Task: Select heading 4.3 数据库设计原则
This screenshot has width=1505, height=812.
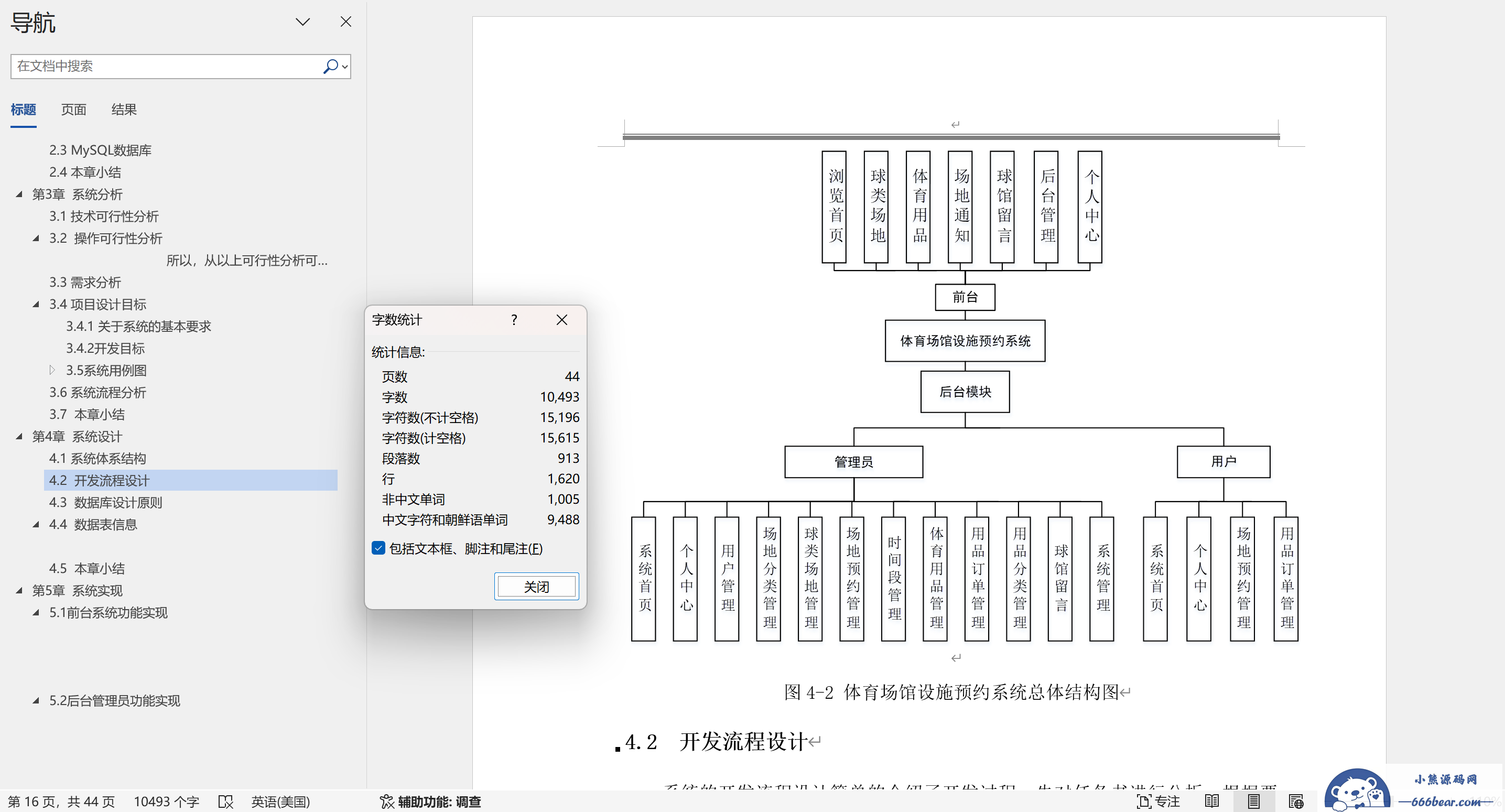Action: coord(105,502)
